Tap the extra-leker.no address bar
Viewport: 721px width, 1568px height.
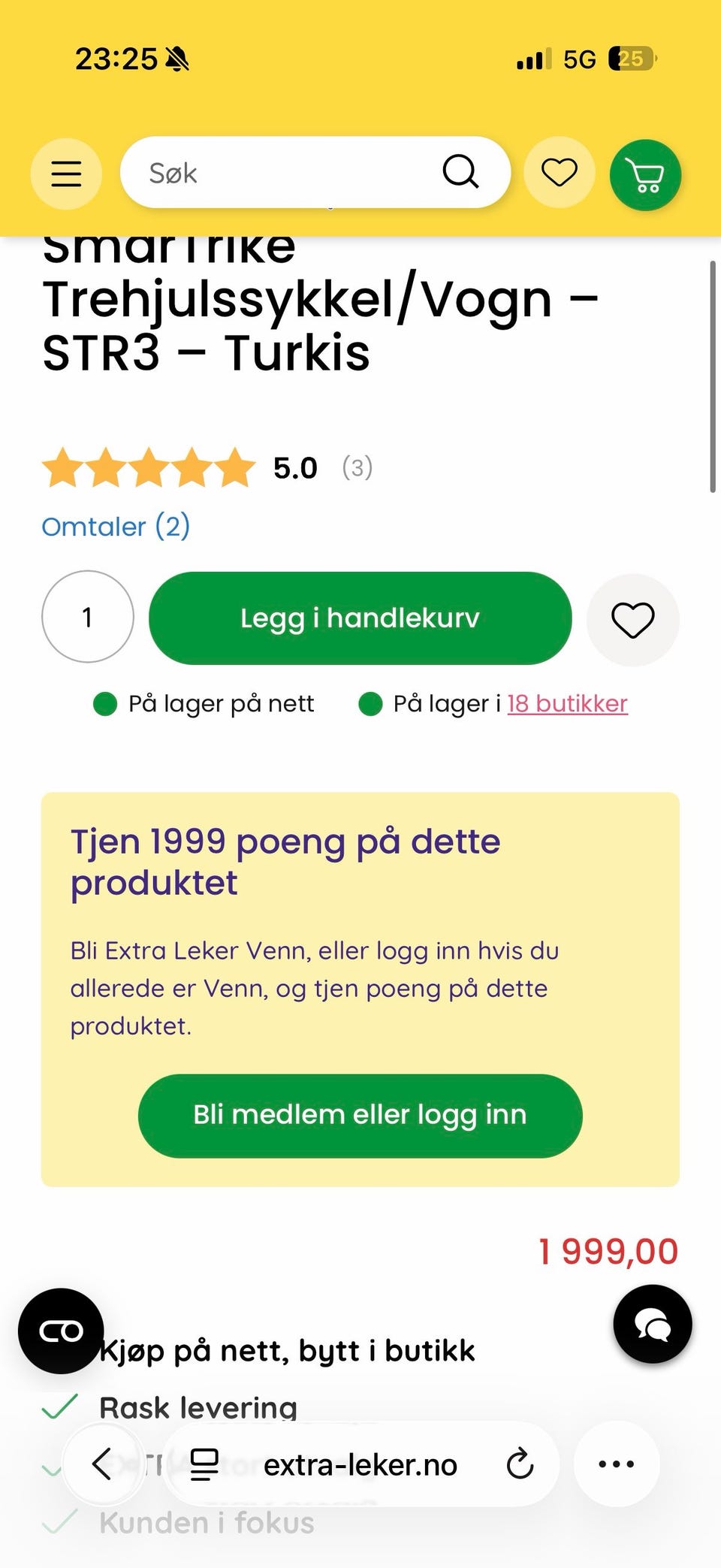[360, 1464]
